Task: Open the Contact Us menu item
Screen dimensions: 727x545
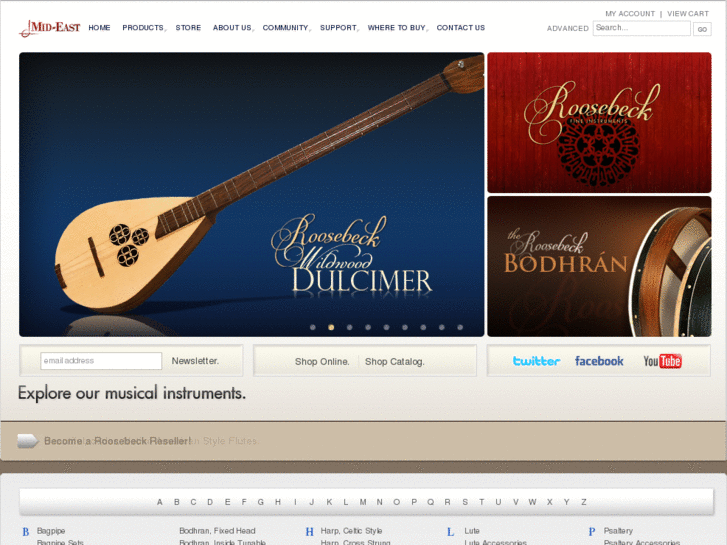Action: tap(460, 28)
